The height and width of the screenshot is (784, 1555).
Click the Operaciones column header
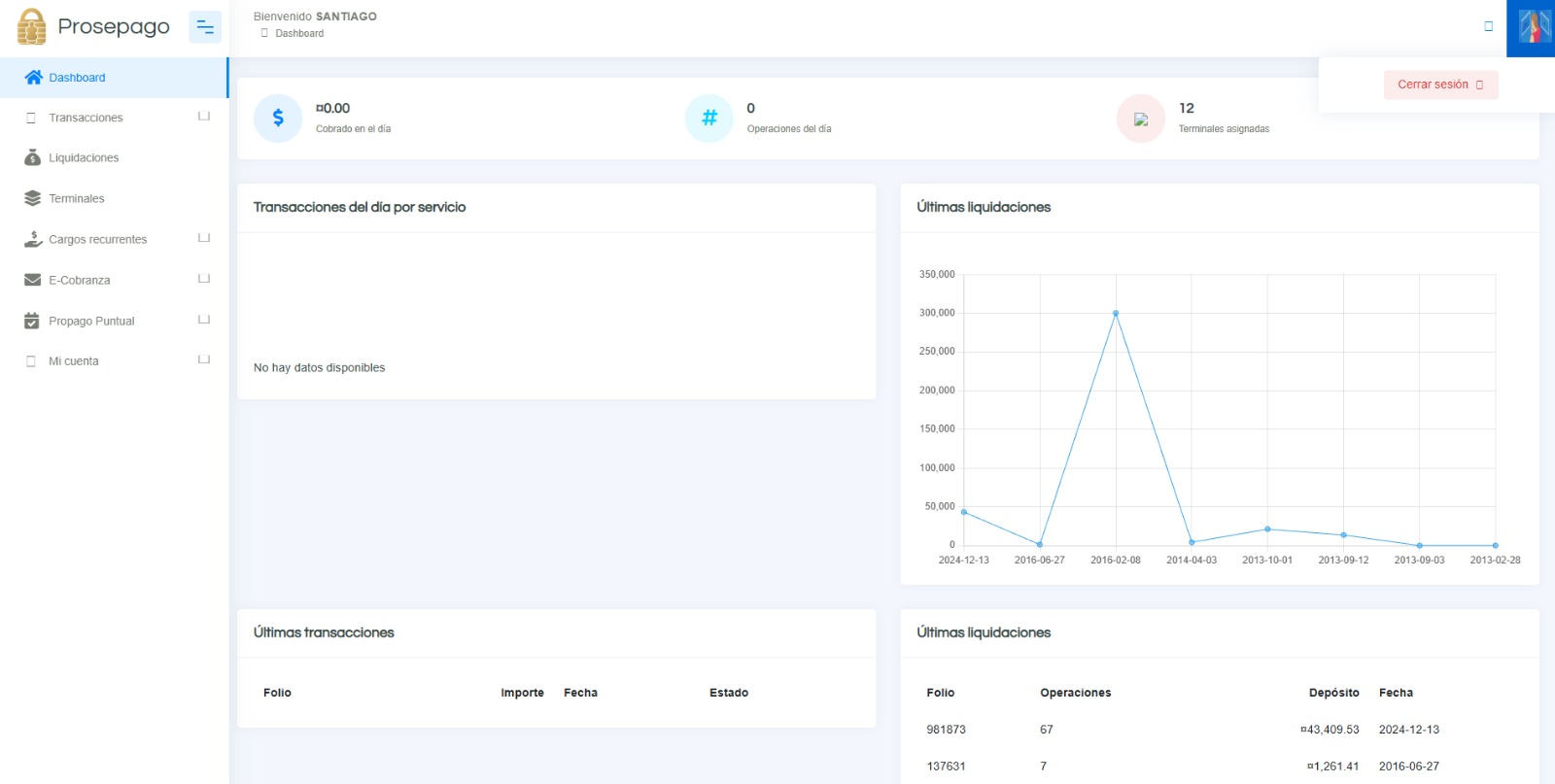point(1075,693)
